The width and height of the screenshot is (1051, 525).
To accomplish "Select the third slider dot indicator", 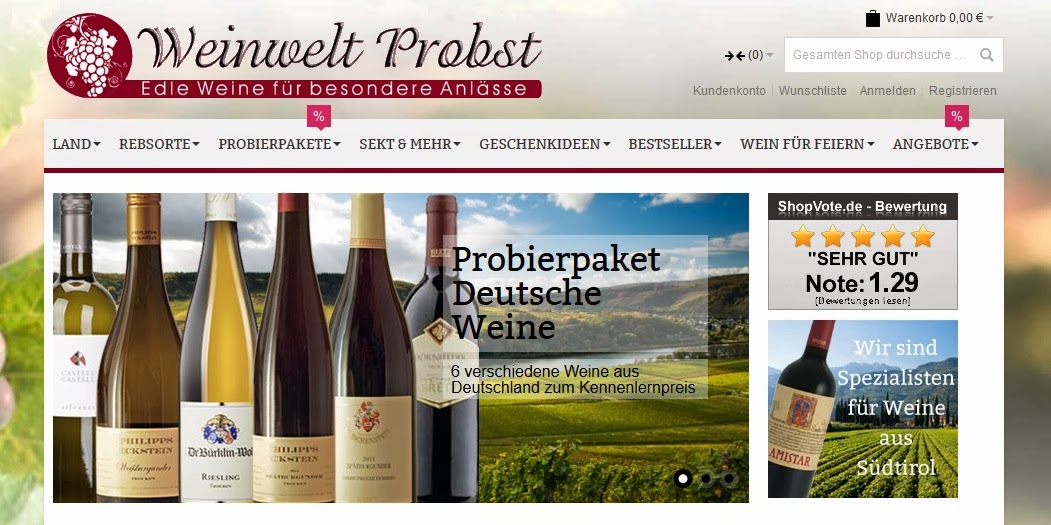I will [729, 479].
